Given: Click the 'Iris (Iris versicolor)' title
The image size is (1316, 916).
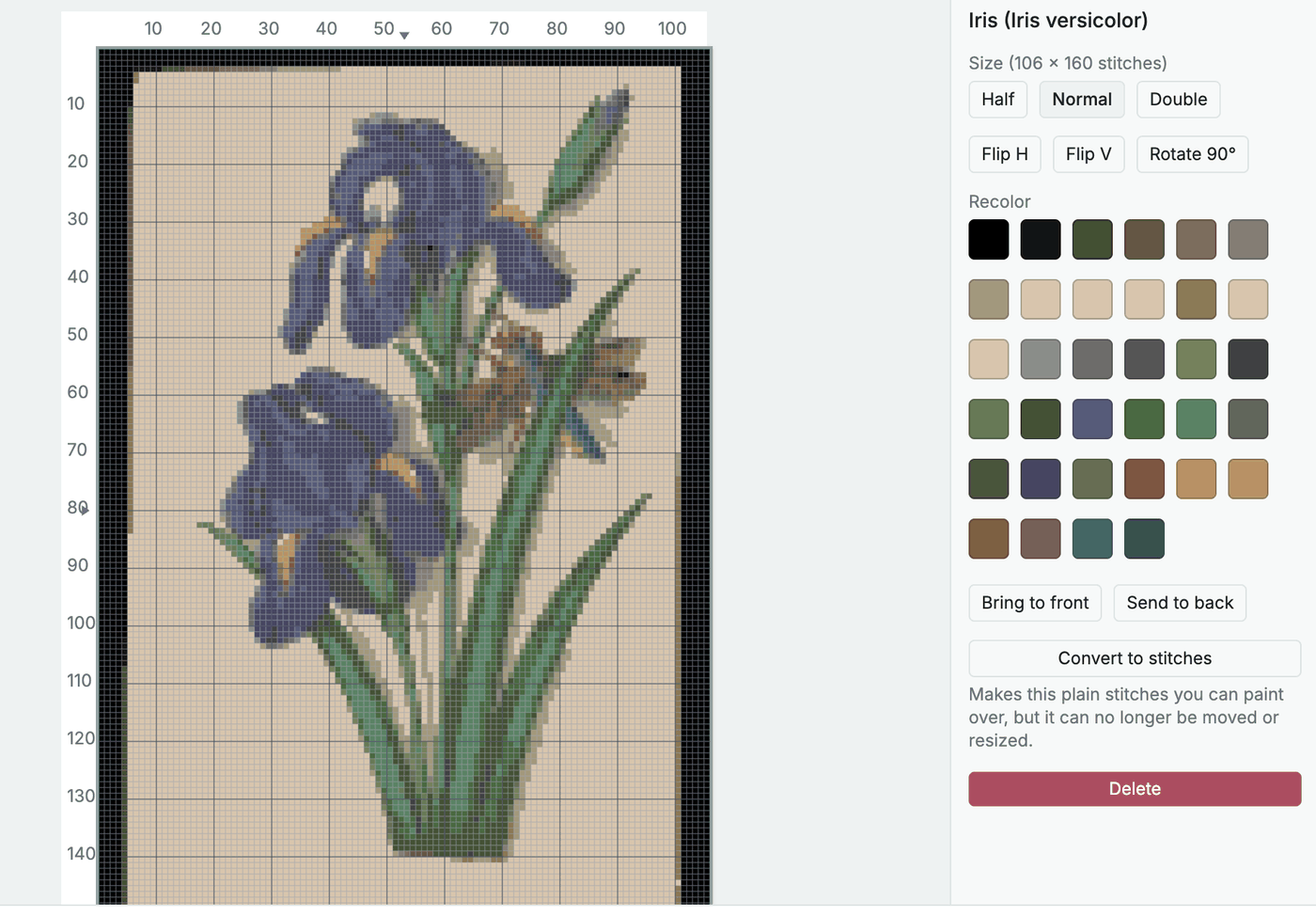Looking at the screenshot, I should [x=1057, y=21].
